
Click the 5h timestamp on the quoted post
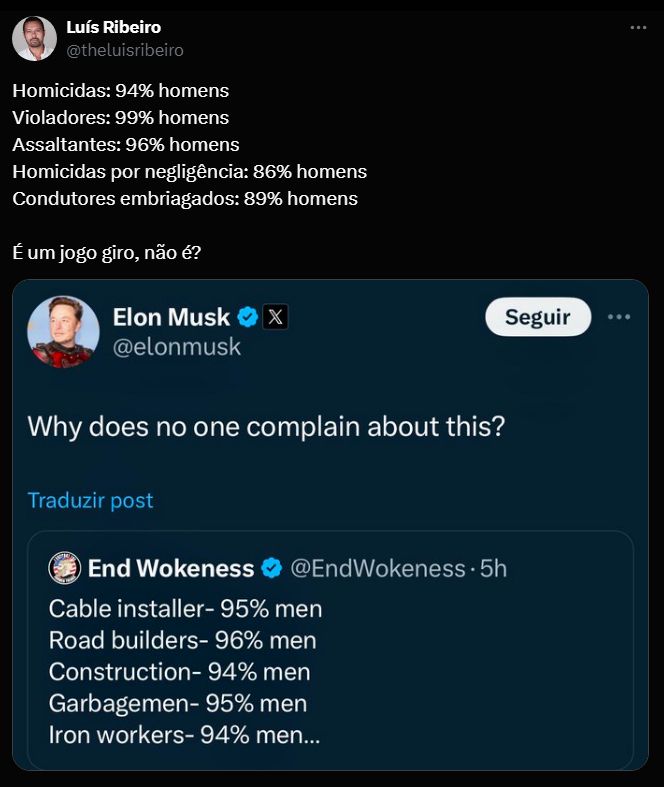pyautogui.click(x=494, y=569)
